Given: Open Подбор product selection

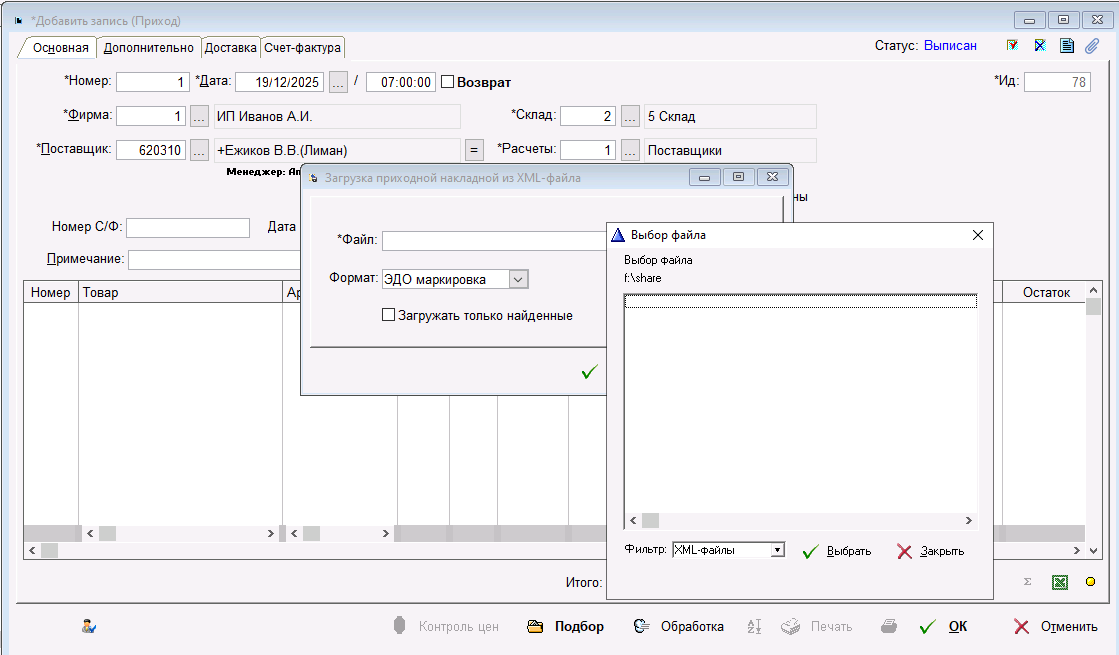Looking at the screenshot, I should [567, 627].
